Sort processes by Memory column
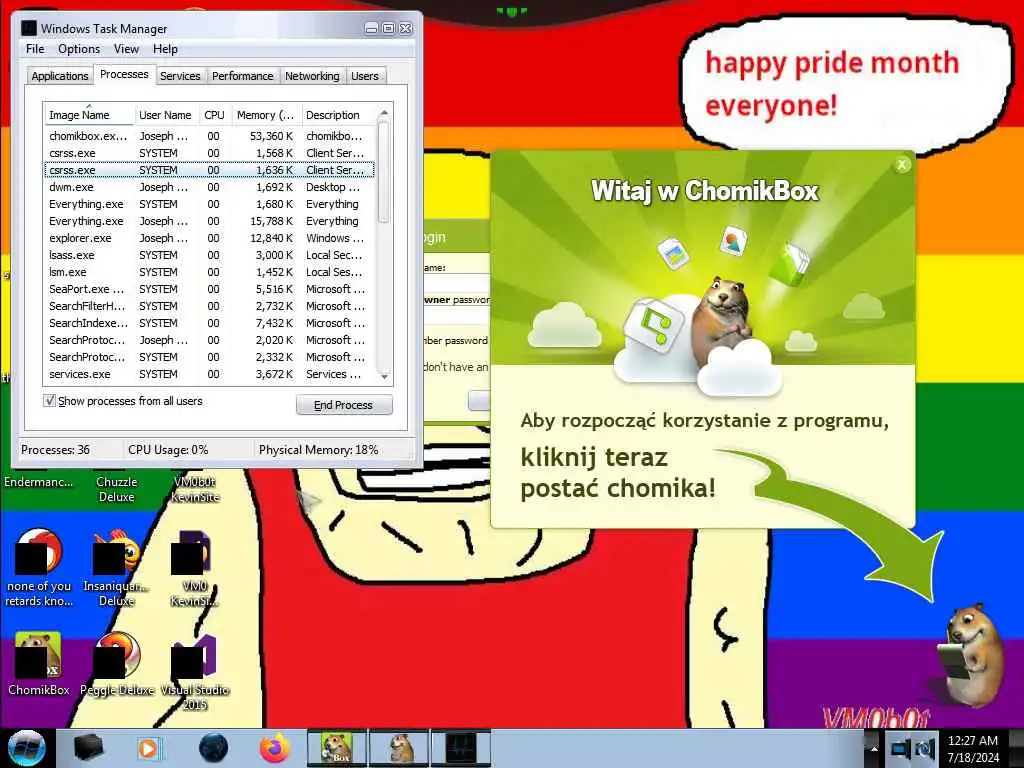This screenshot has height=768, width=1024. (x=266, y=115)
